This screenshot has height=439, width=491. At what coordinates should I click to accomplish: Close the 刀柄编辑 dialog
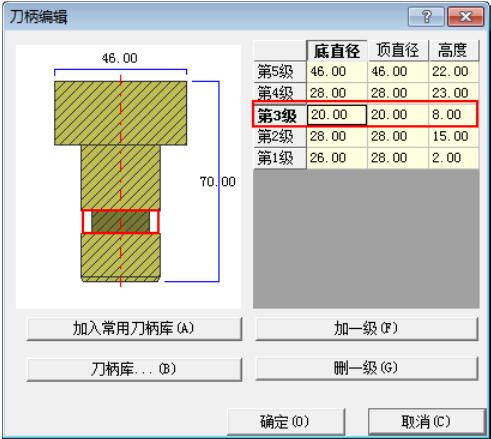tap(466, 16)
